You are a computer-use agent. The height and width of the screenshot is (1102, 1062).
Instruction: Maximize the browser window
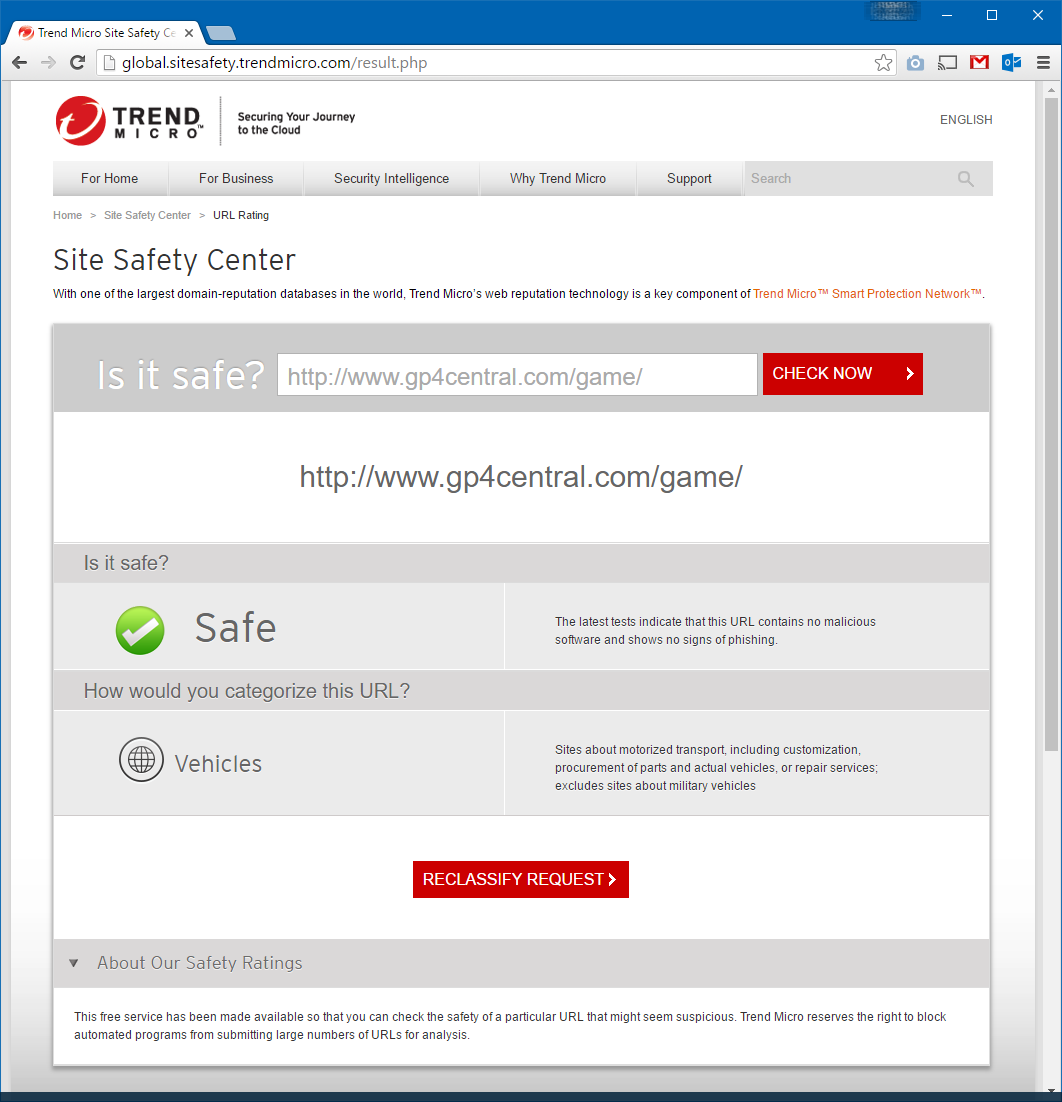pos(992,15)
